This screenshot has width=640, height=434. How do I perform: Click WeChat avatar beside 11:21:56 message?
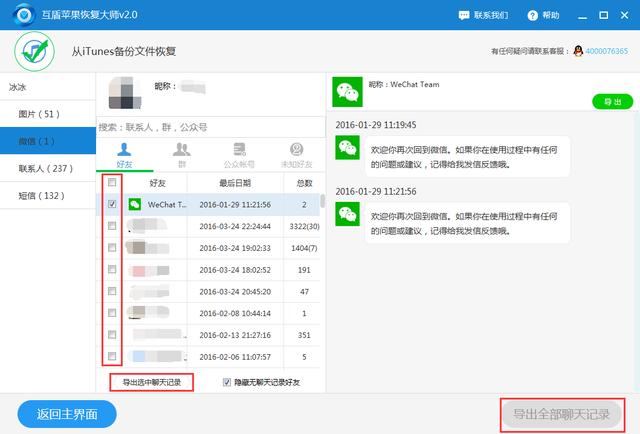347,214
